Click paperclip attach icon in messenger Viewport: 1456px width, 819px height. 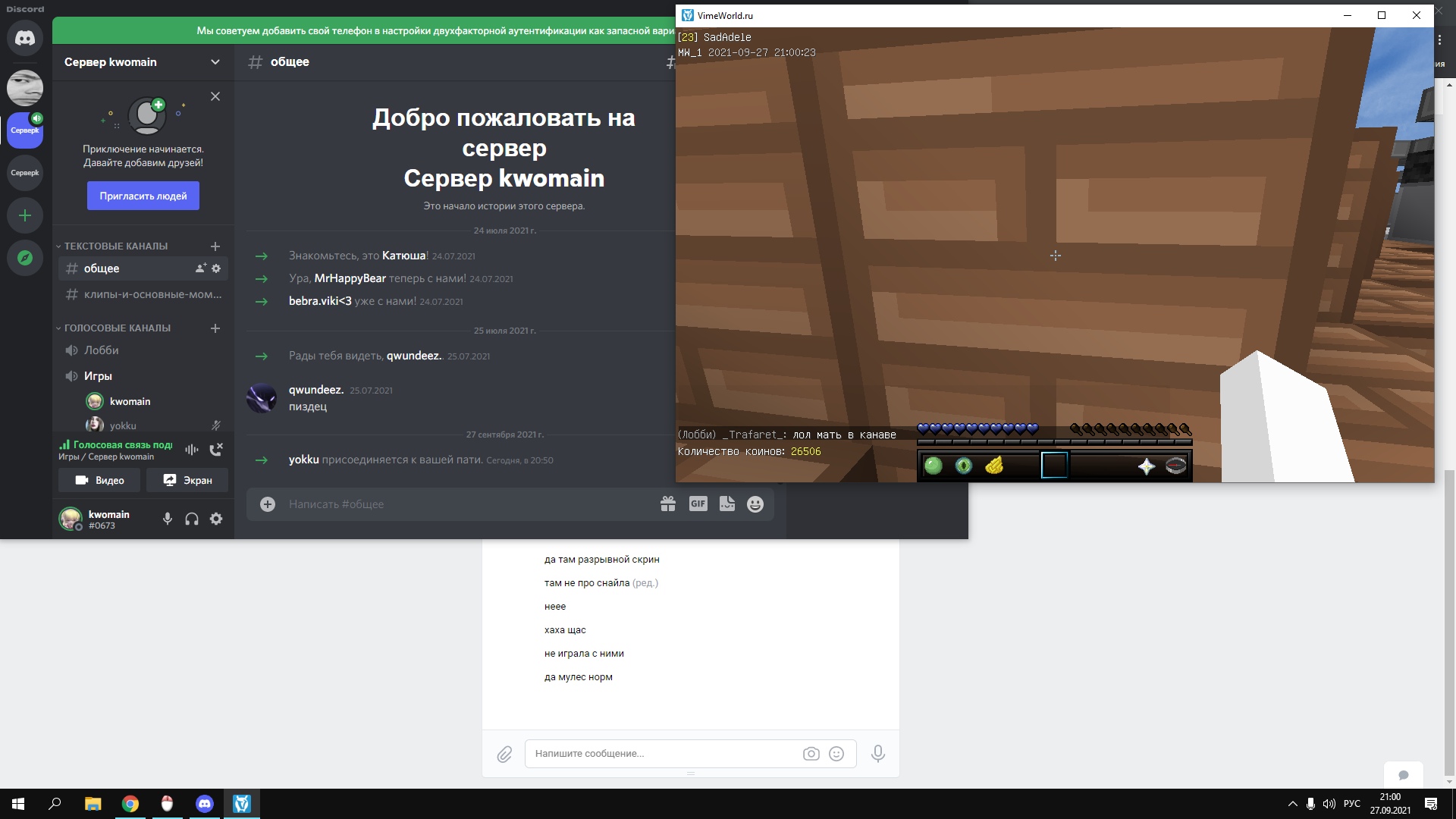point(504,754)
